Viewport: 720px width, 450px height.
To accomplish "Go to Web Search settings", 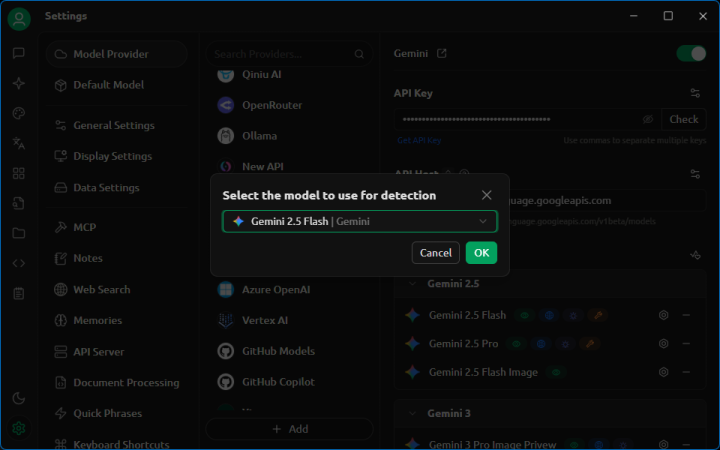I will click(101, 290).
